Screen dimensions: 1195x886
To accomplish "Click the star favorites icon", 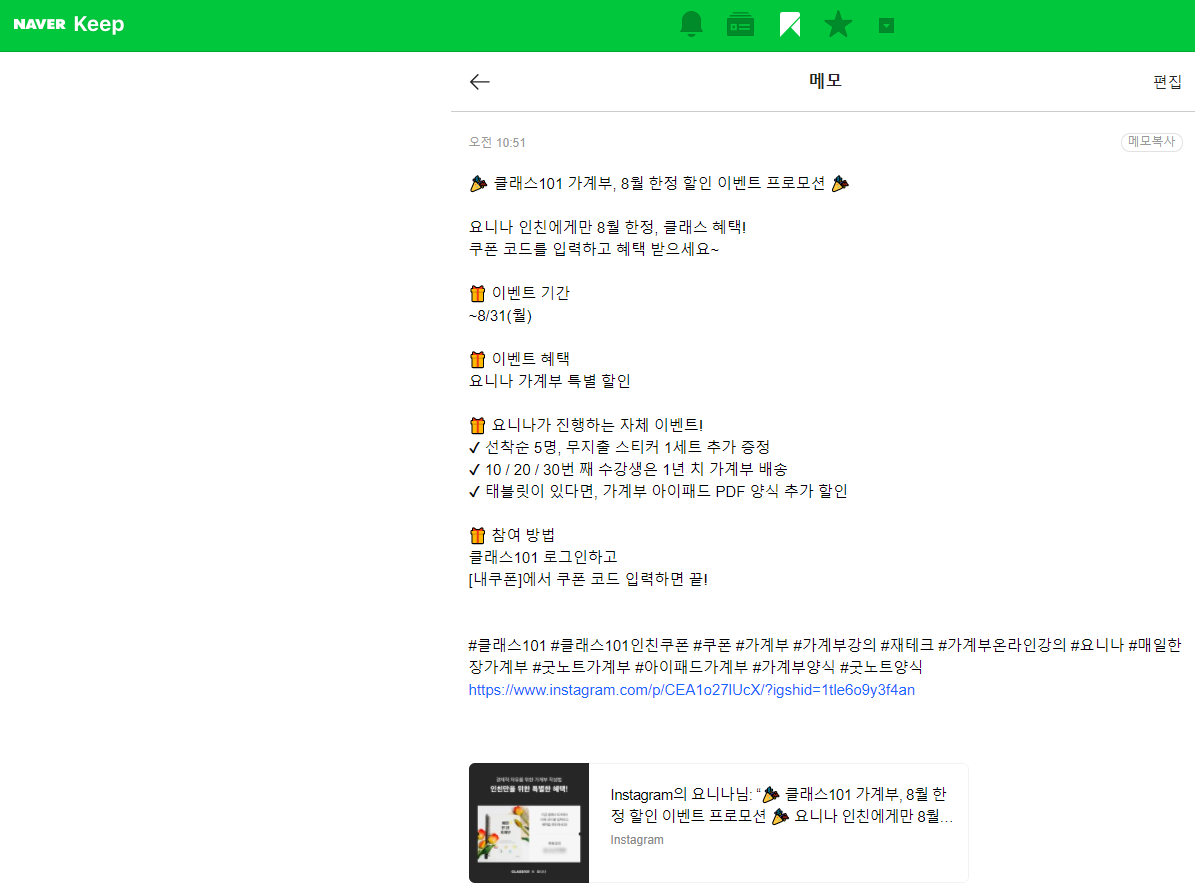I will click(x=838, y=24).
